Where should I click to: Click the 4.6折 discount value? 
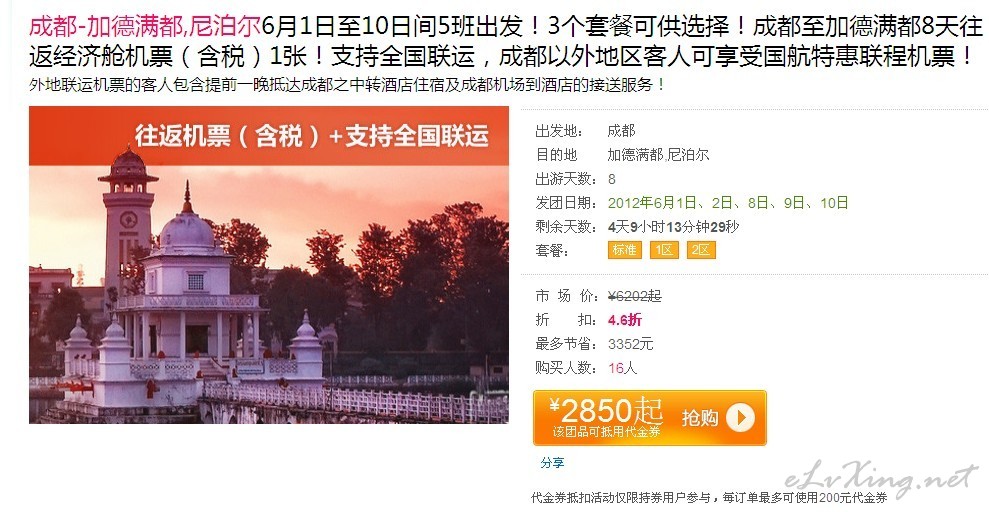coord(624,320)
